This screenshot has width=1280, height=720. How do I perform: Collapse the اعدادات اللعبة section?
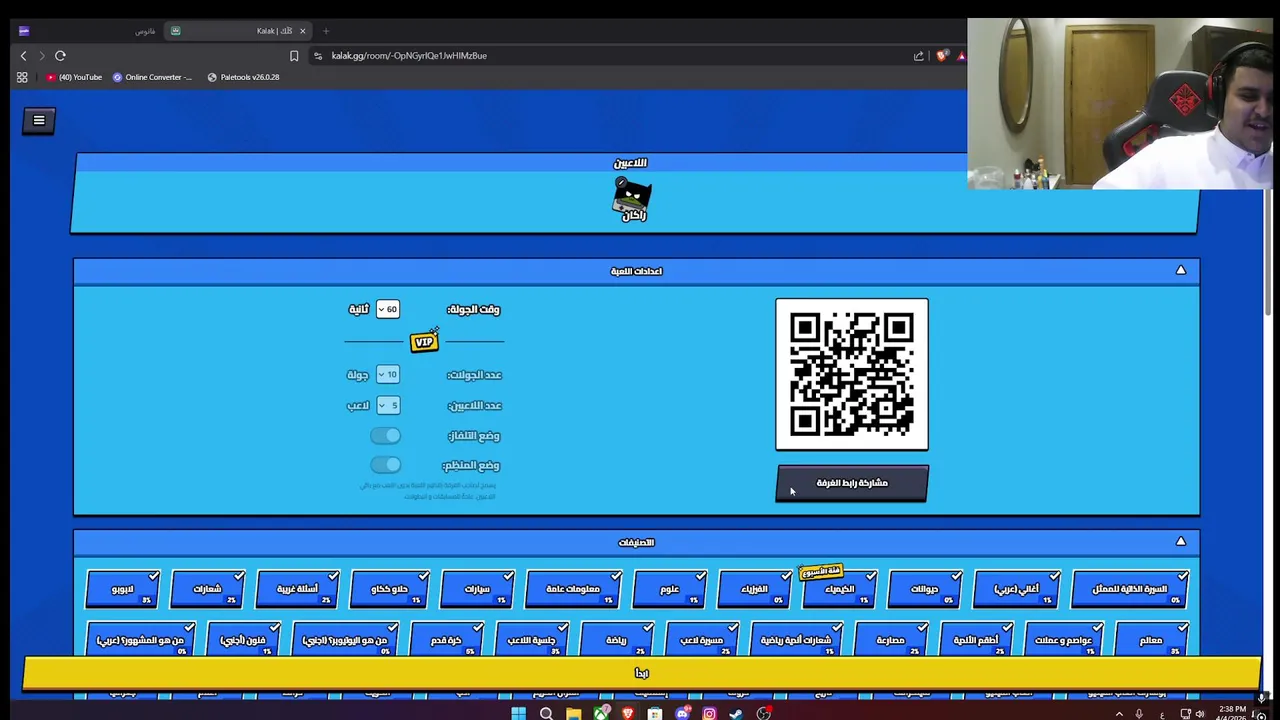(x=1181, y=270)
